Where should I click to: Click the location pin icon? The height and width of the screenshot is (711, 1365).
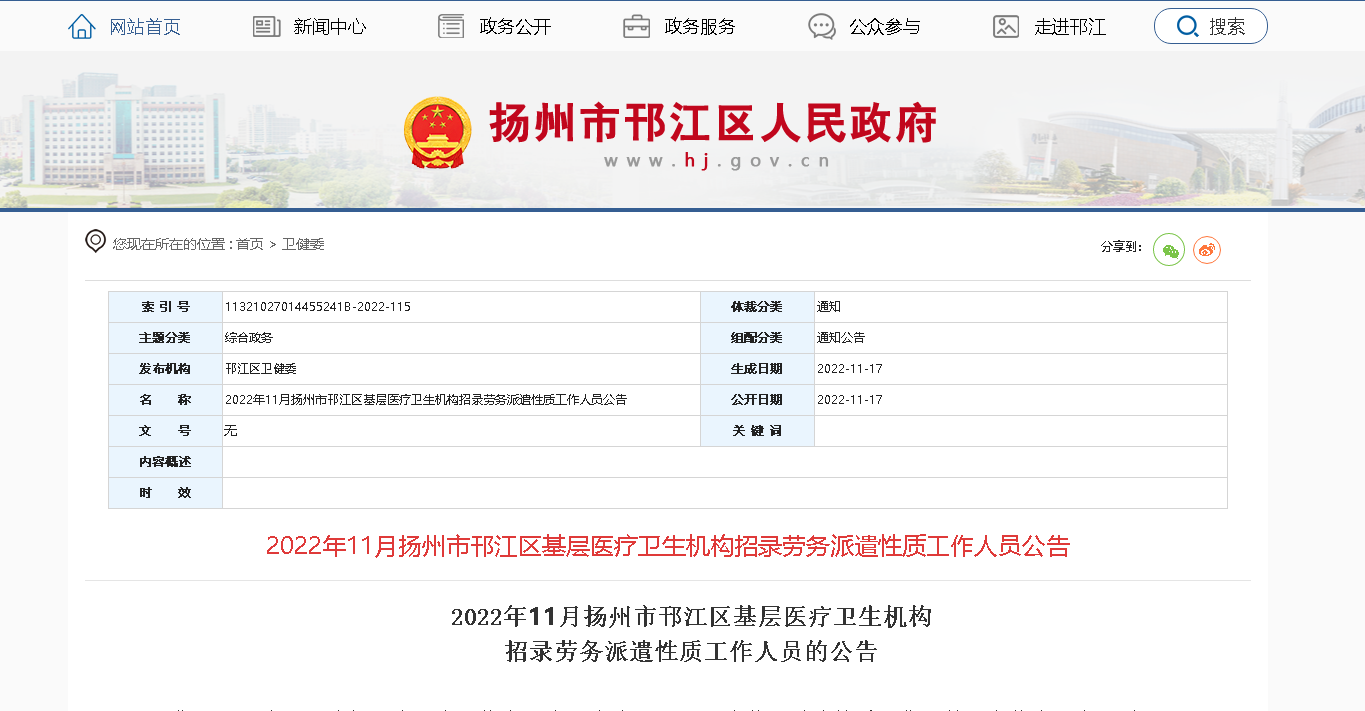coord(95,241)
